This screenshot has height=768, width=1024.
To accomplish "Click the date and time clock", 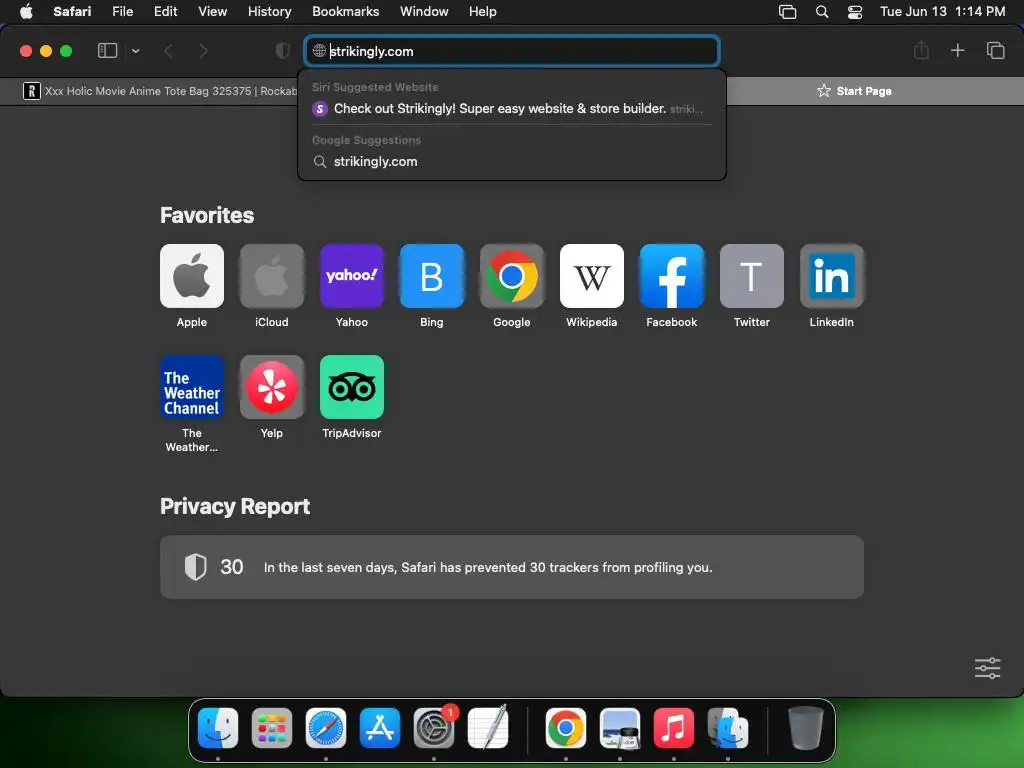I will click(x=942, y=11).
